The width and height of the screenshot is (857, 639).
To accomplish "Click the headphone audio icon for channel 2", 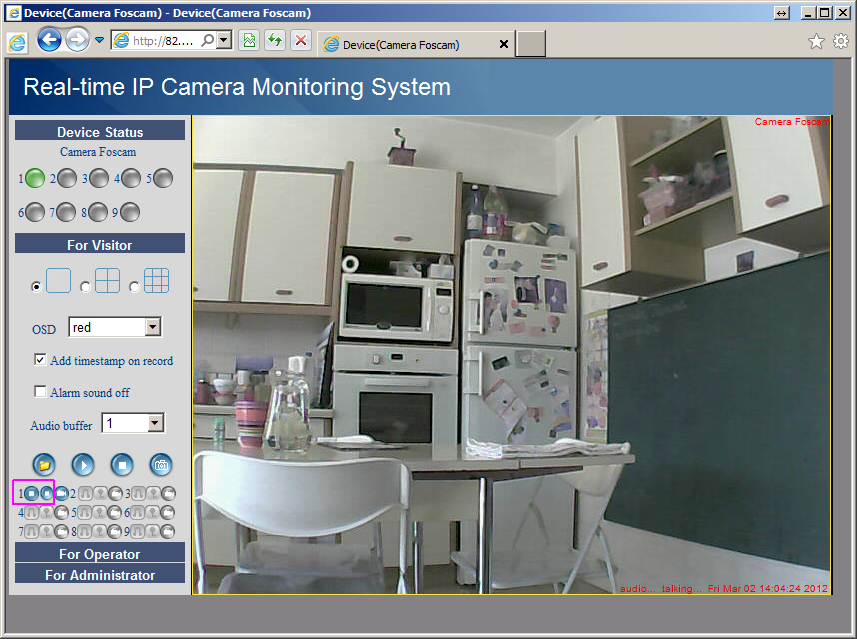I will (85, 494).
